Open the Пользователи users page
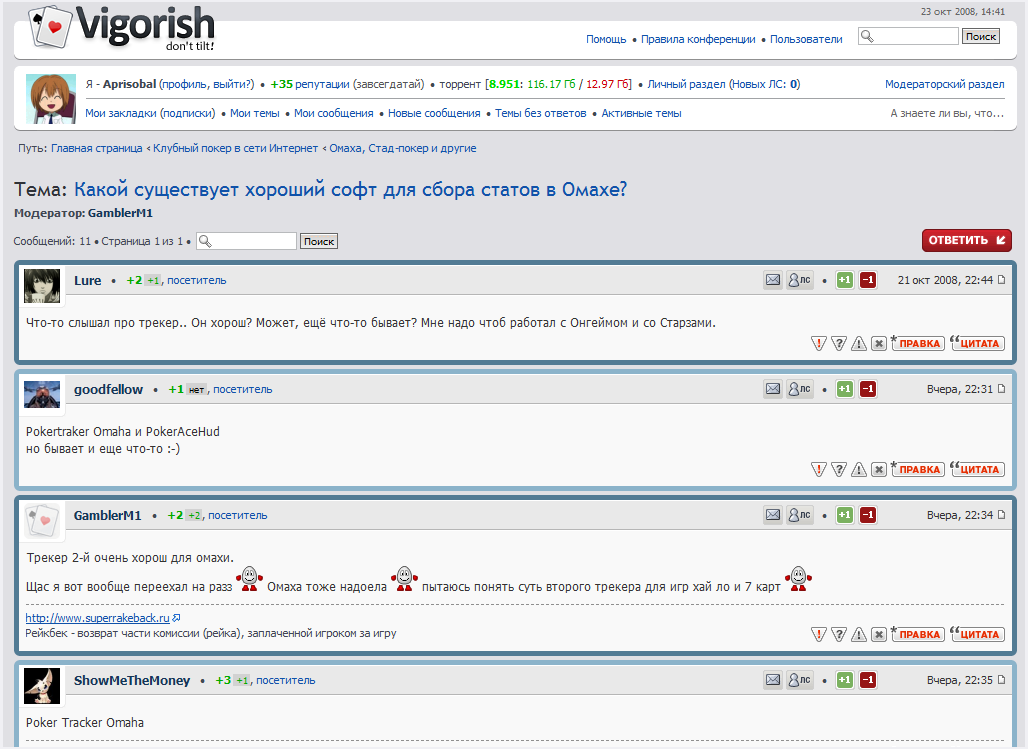The height and width of the screenshot is (749, 1028). point(806,39)
